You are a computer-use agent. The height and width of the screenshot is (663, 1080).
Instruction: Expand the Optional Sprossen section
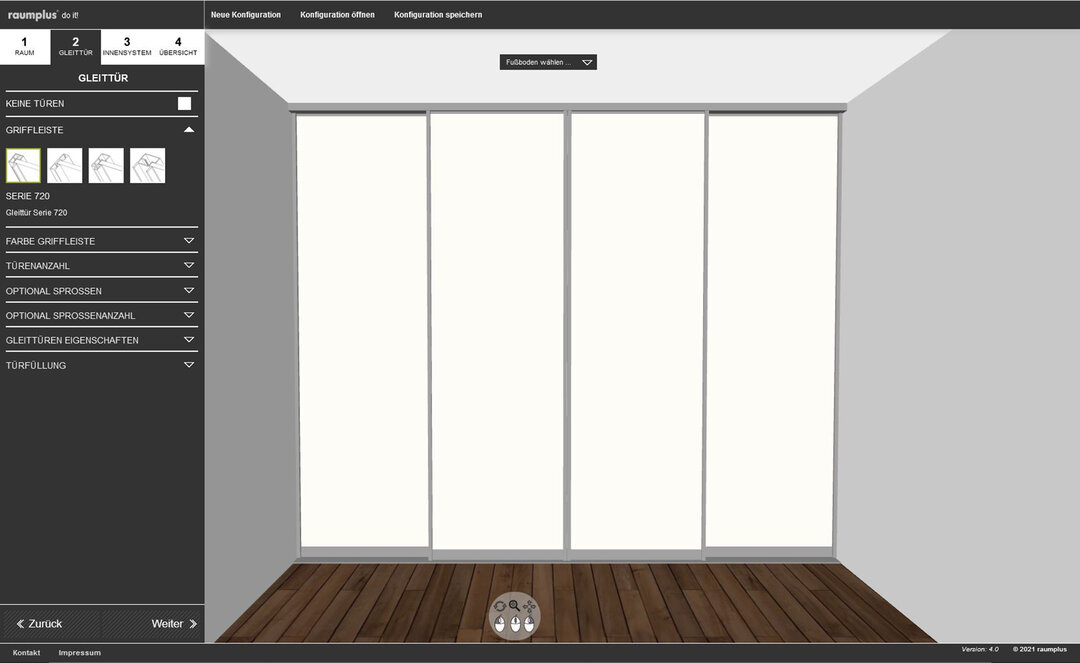(x=102, y=291)
